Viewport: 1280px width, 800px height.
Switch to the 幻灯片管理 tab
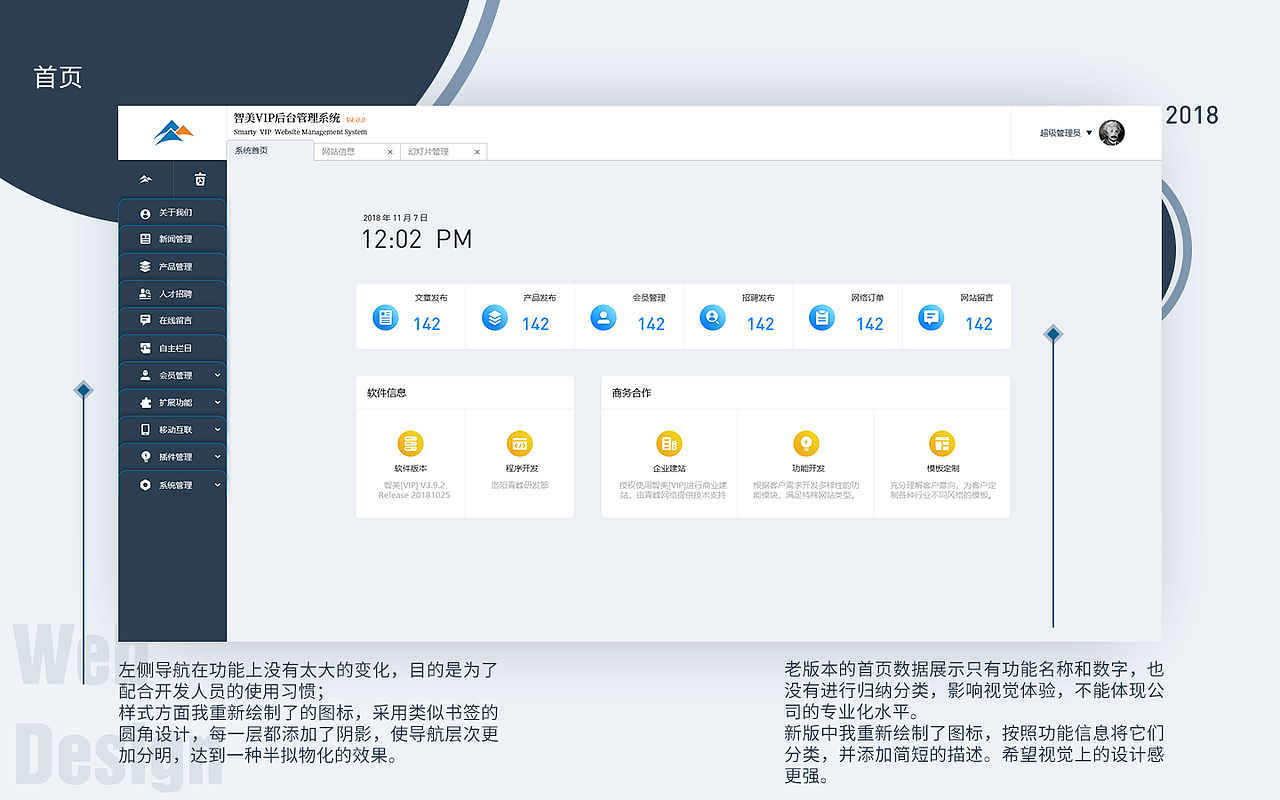click(443, 152)
